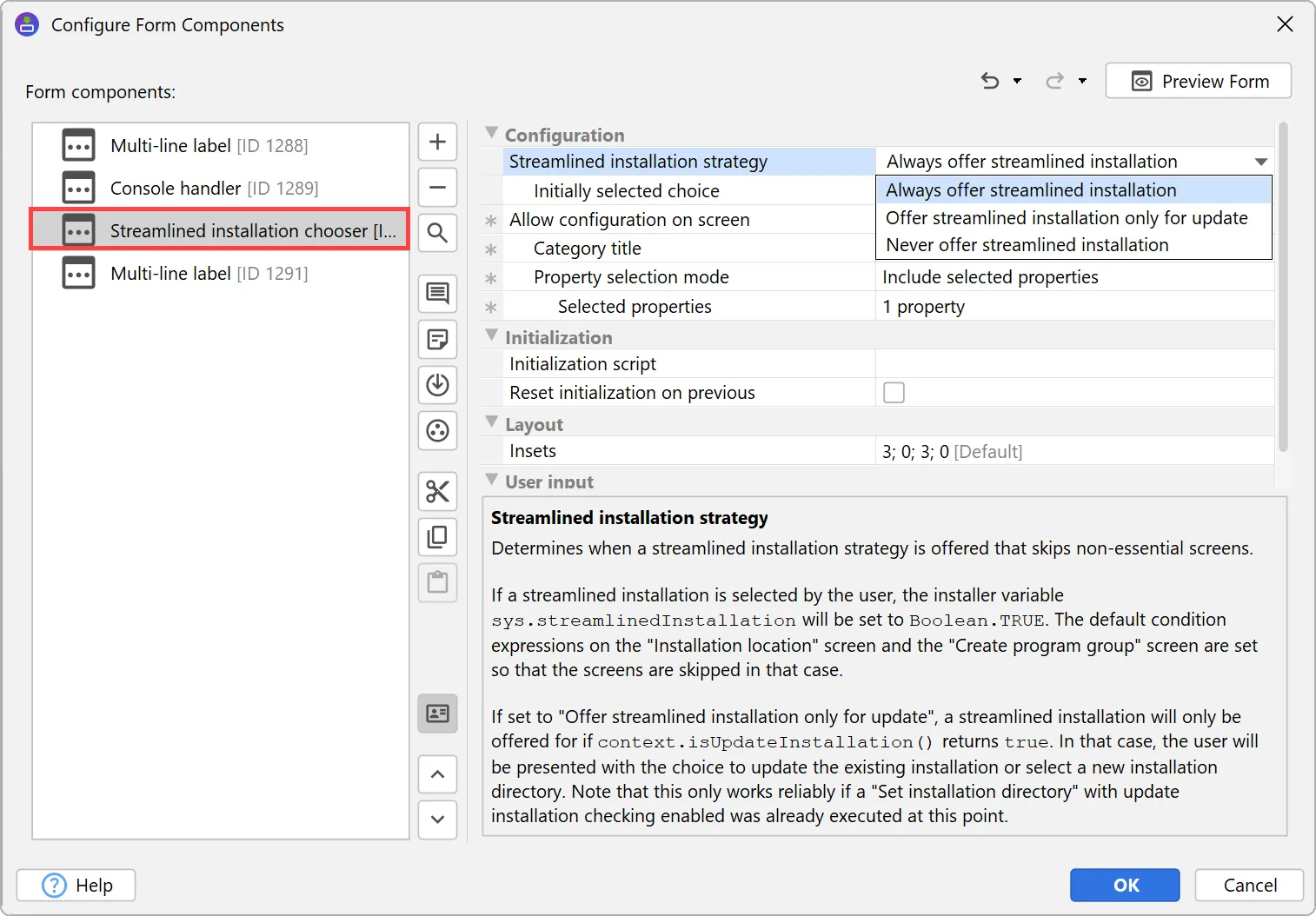The image size is (1316, 916).
Task: Toggle Reset initialization on previous checkbox
Action: [x=894, y=393]
